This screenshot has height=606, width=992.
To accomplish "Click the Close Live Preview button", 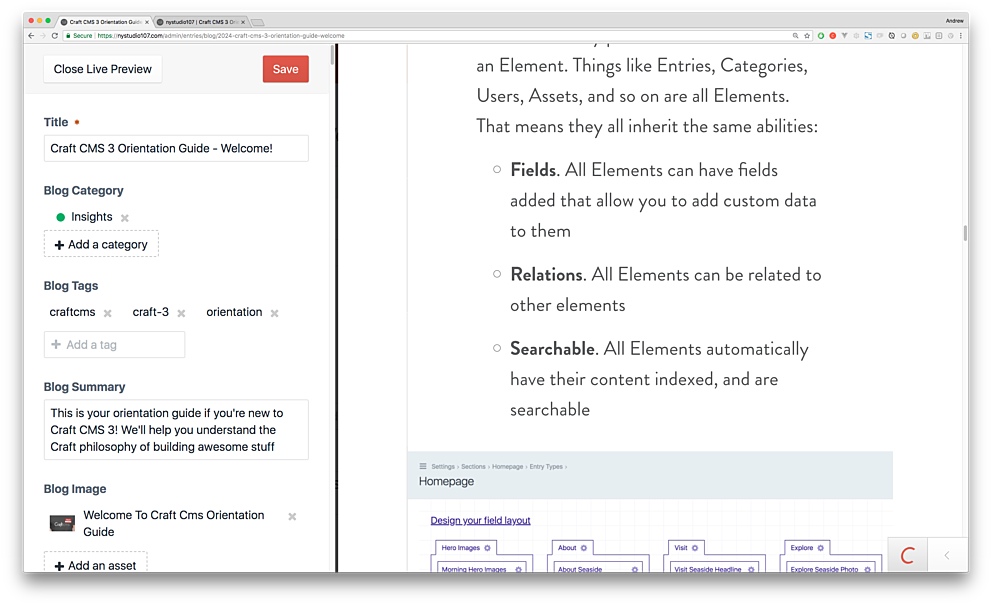I will tap(102, 69).
